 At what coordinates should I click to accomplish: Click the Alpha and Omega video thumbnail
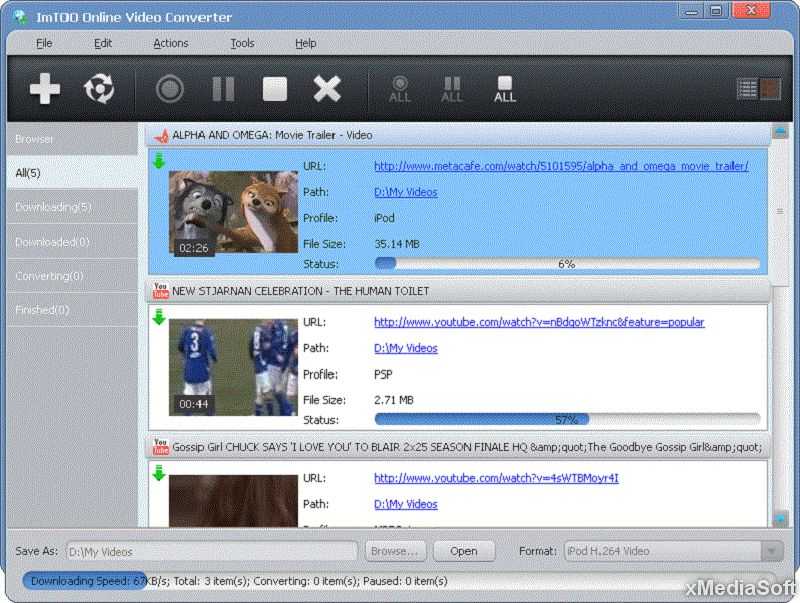pyautogui.click(x=233, y=212)
